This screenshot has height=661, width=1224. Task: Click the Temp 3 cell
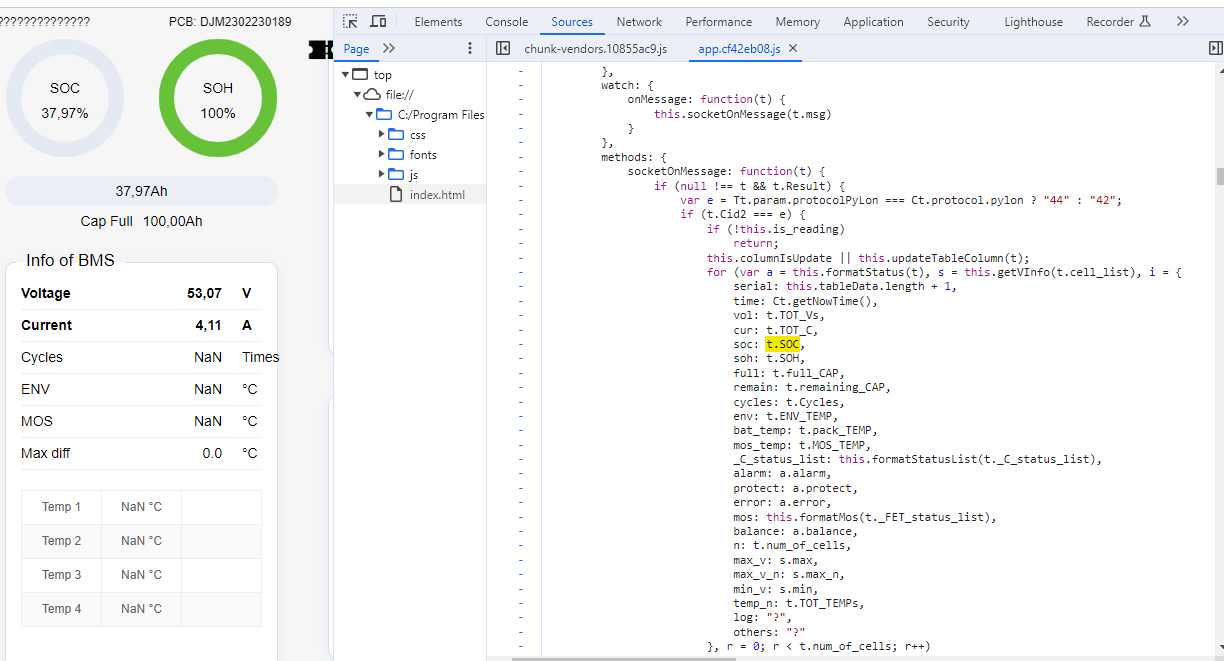(x=62, y=575)
